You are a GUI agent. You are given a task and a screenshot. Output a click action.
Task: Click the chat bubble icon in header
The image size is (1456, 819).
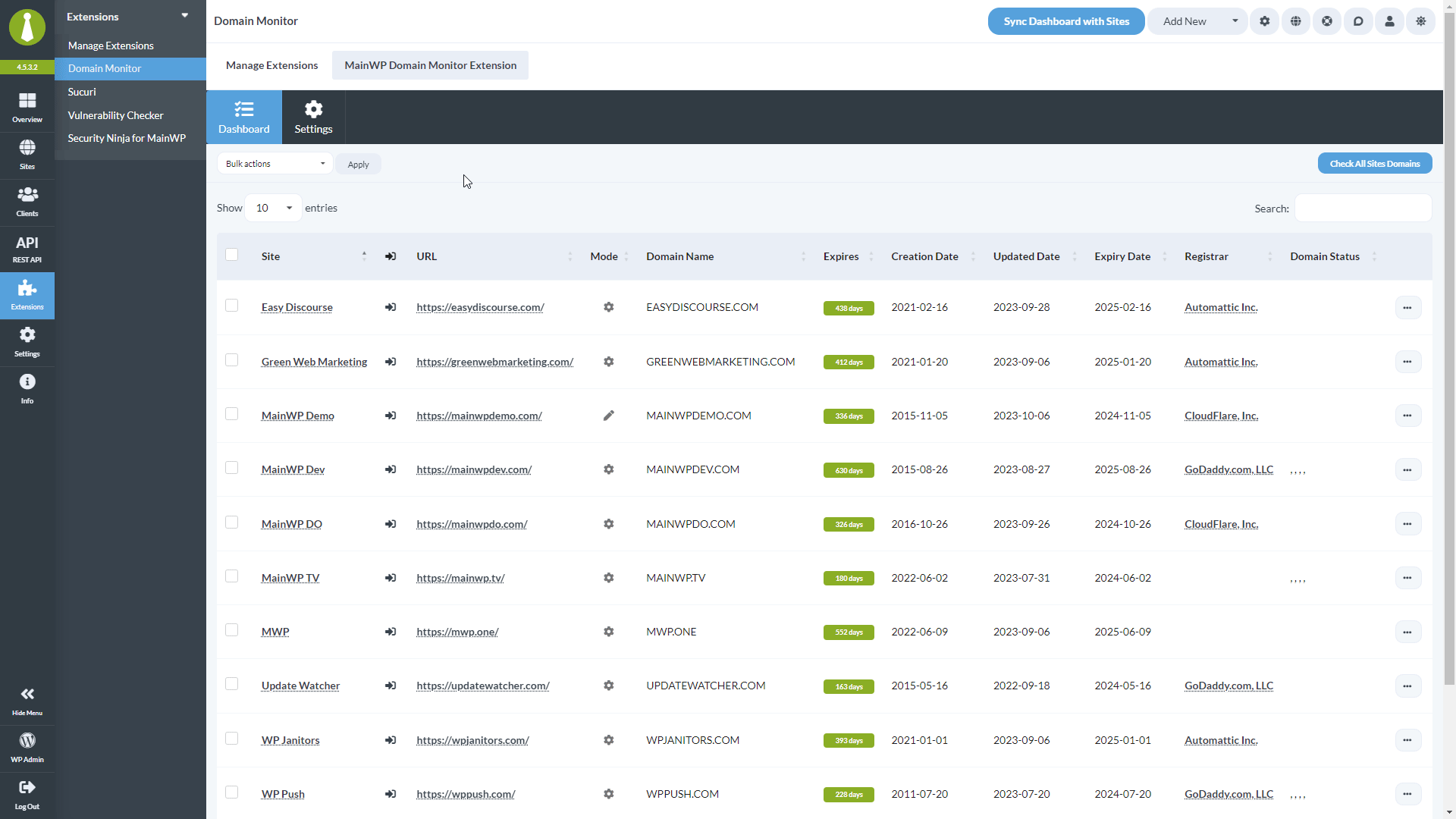1358,21
